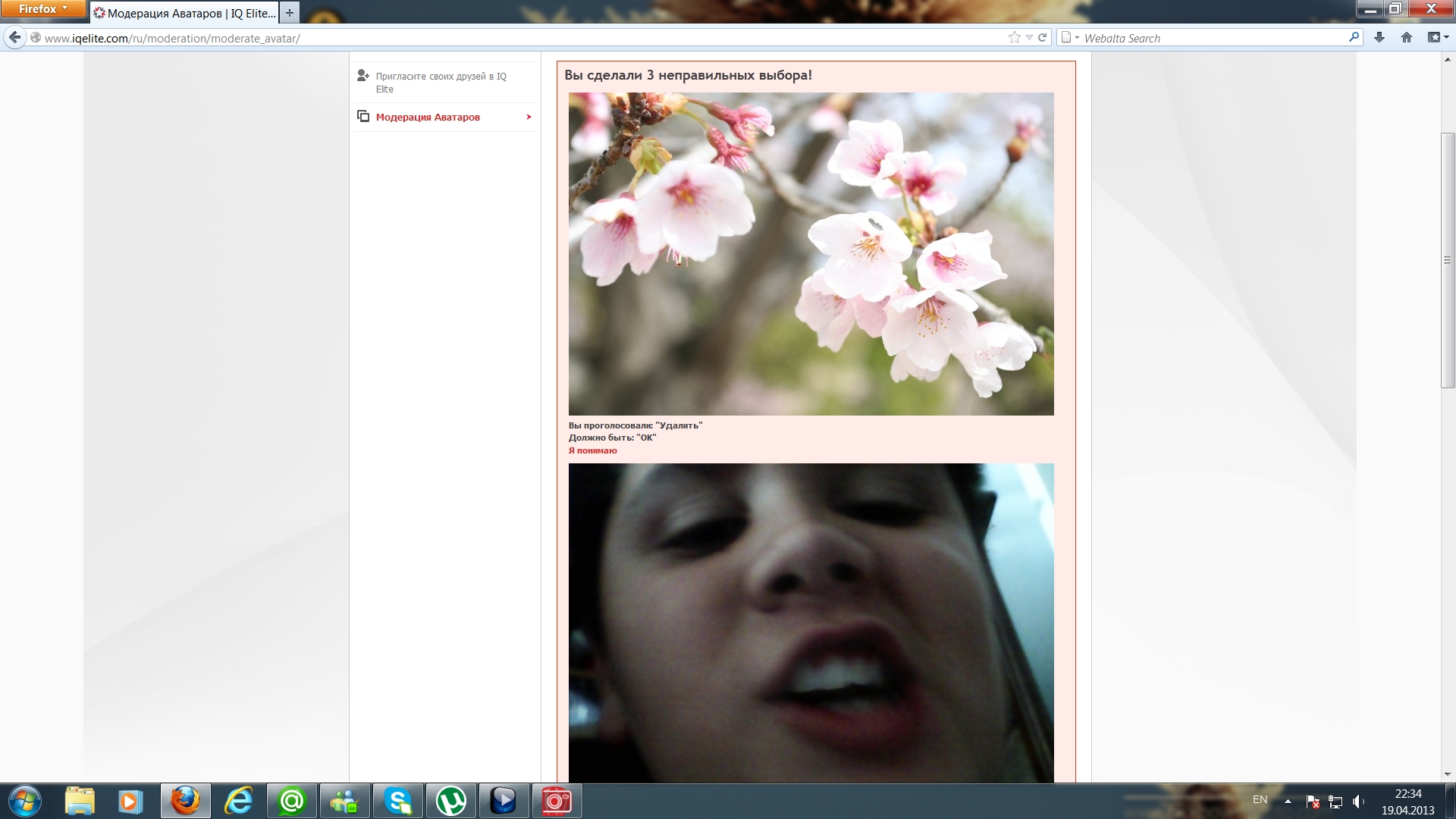Select the Модерация Аватаров browser tab
The height and width of the screenshot is (819, 1456).
point(184,13)
